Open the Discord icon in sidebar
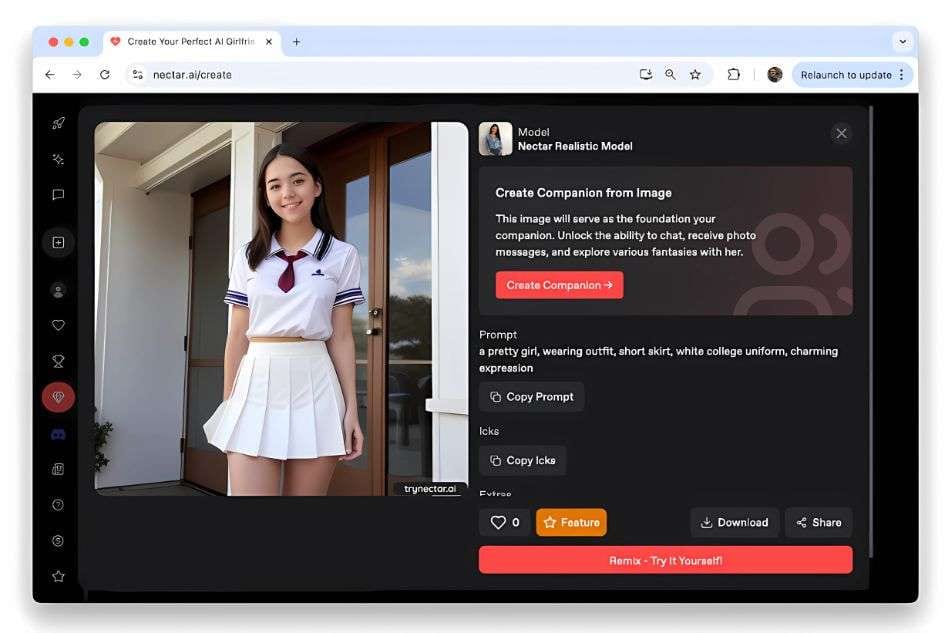 click(x=58, y=434)
